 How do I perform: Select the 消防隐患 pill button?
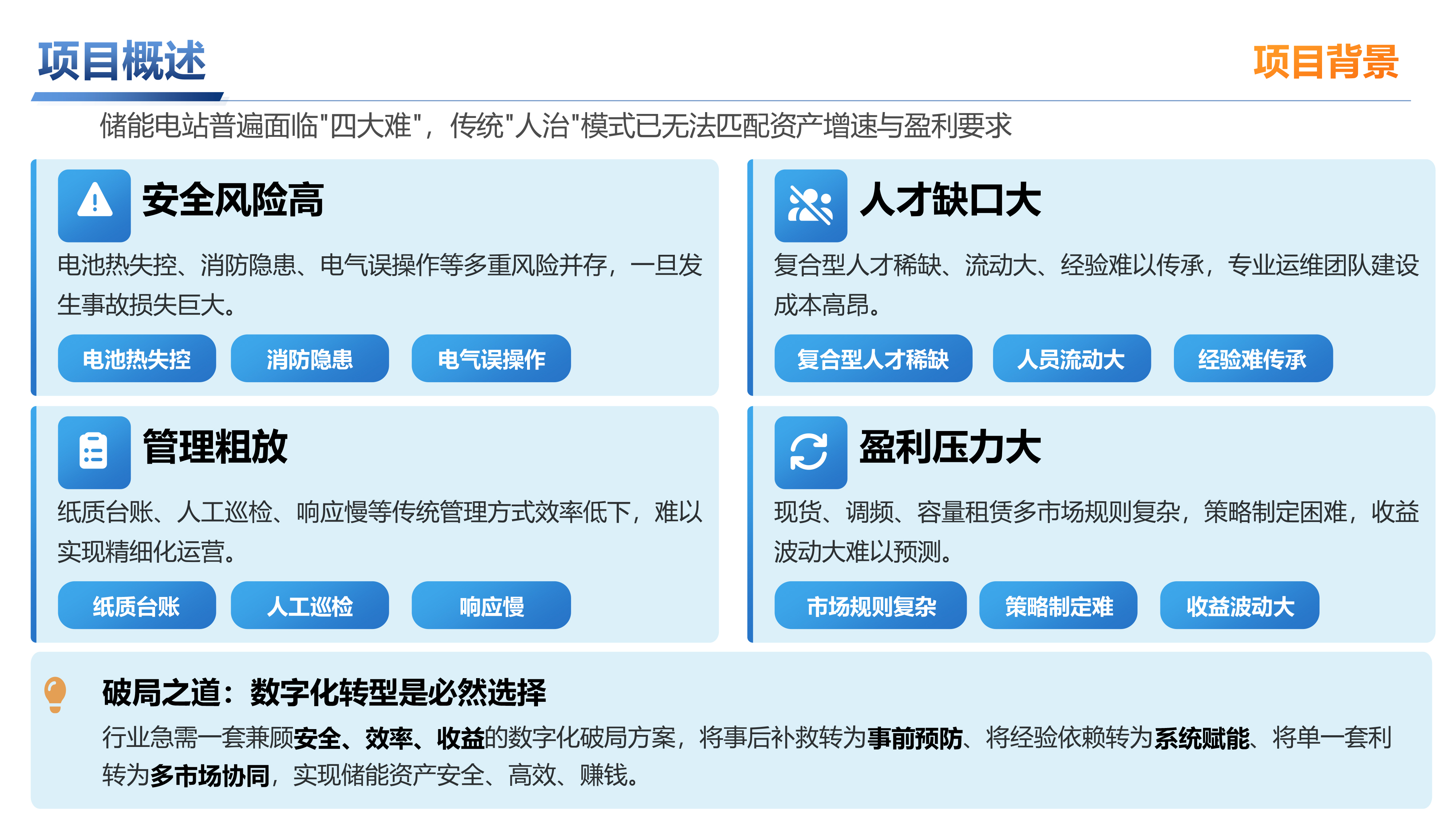tap(310, 359)
